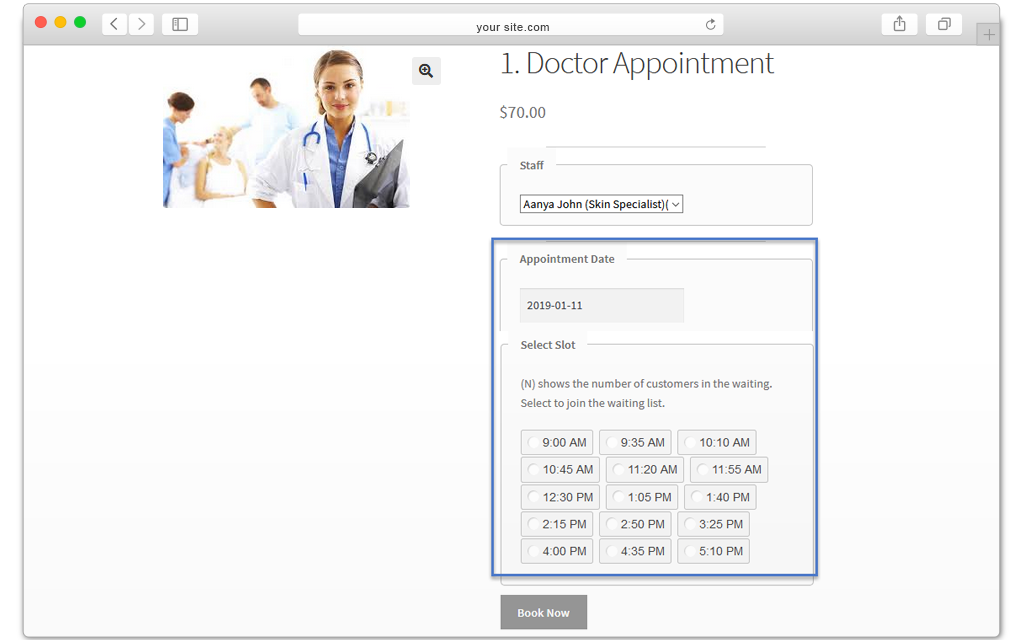
Task: Select the 2:50 PM time slot
Action: (635, 524)
